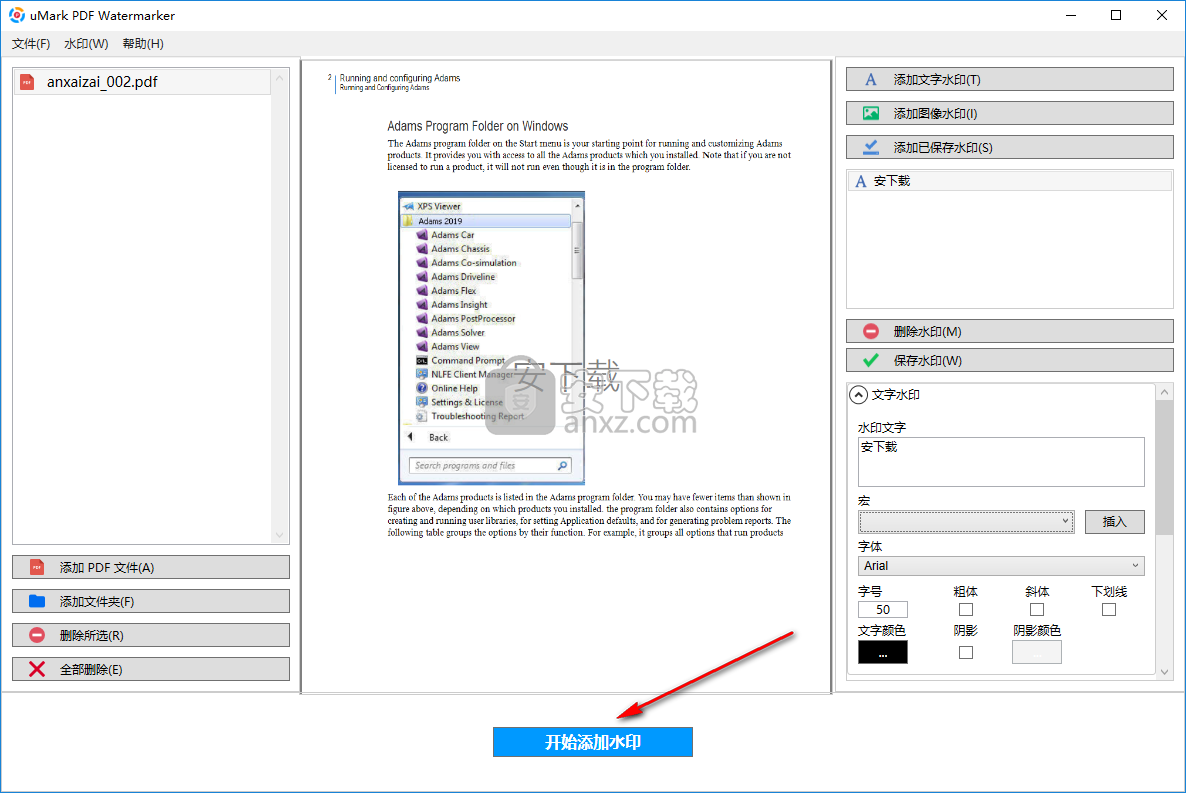Enable the 阴影 shadow checkbox
Screen dimensions: 1186x793
coord(966,652)
